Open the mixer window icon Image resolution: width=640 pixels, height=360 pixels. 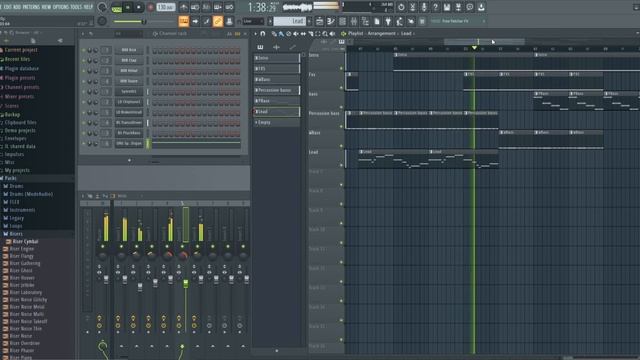click(x=354, y=21)
